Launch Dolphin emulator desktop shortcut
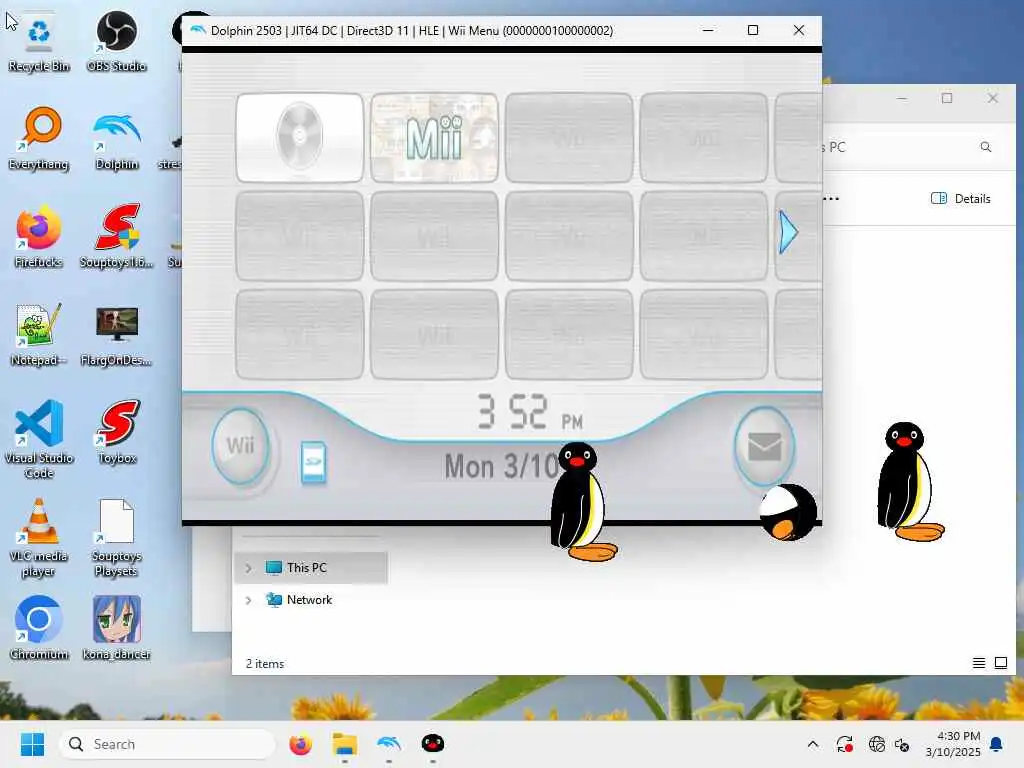 tap(117, 140)
